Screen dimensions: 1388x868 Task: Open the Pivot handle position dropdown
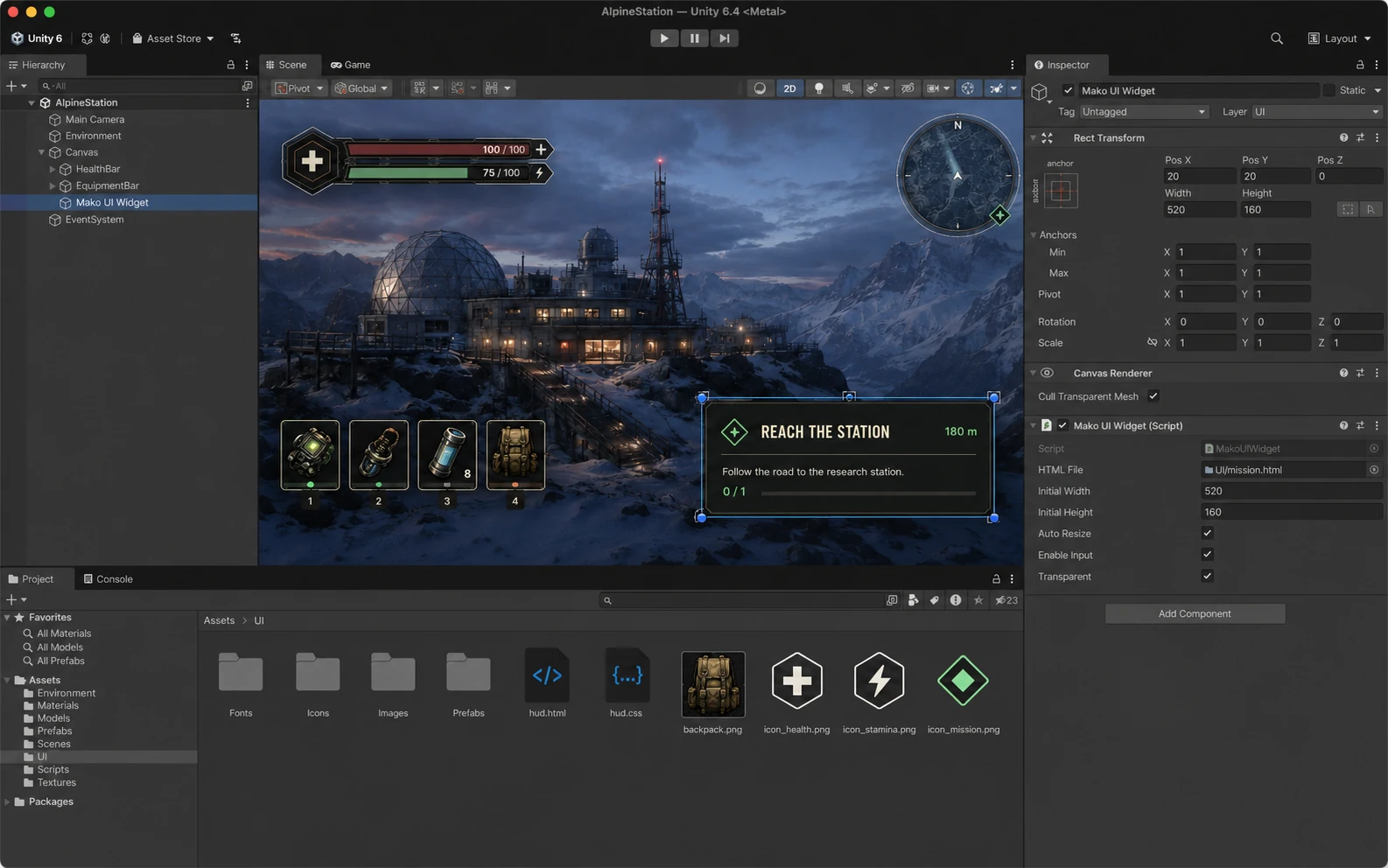point(299,88)
